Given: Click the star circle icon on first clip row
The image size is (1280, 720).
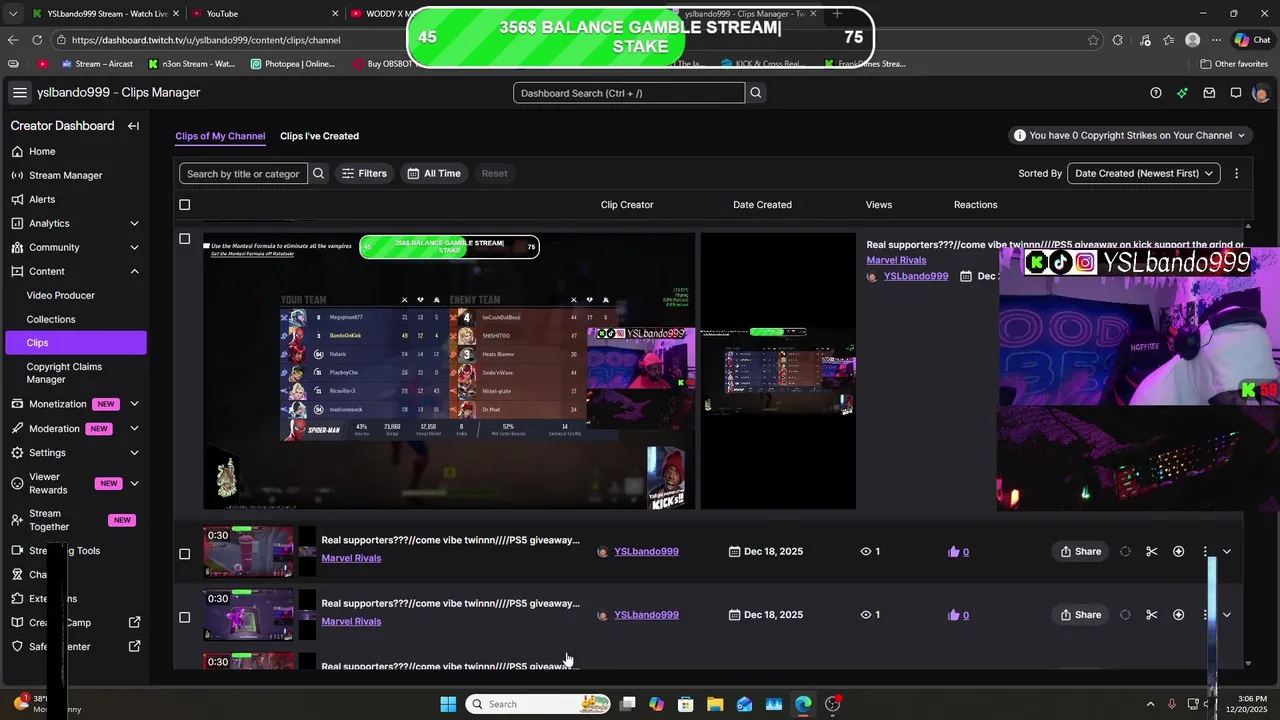Looking at the screenshot, I should point(1178,551).
